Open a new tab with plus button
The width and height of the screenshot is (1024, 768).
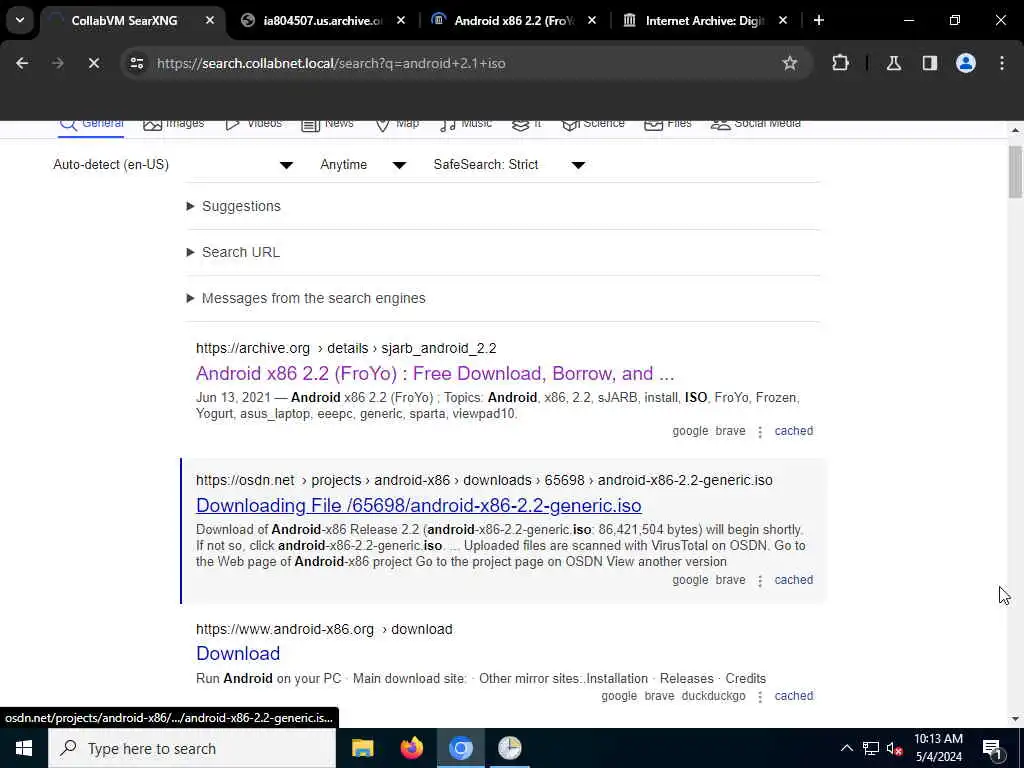818,20
